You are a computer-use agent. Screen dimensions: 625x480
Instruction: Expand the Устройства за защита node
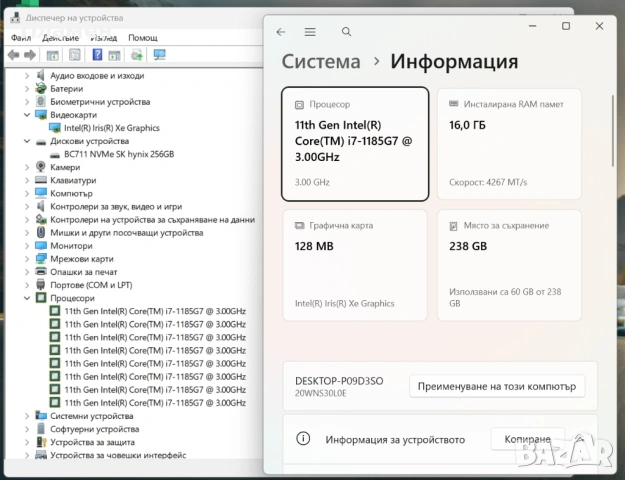click(27, 442)
